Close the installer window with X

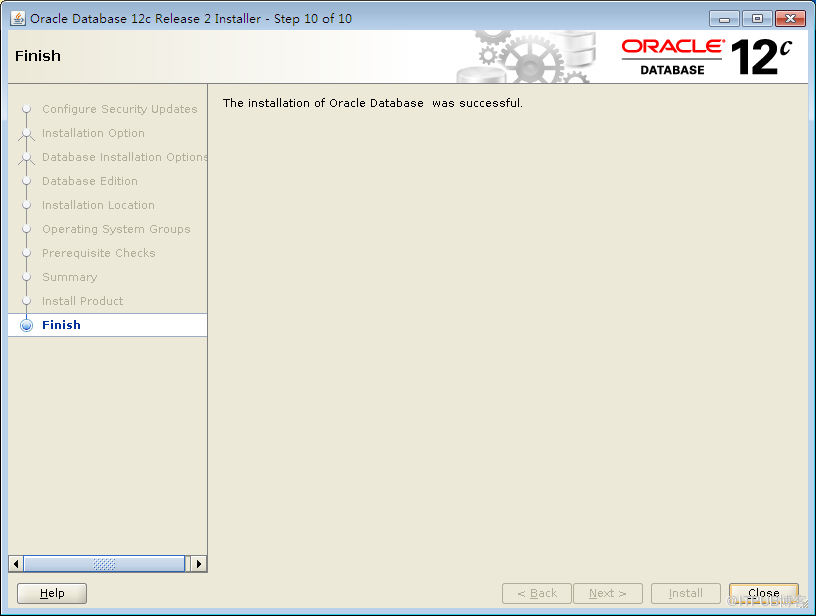[x=790, y=19]
